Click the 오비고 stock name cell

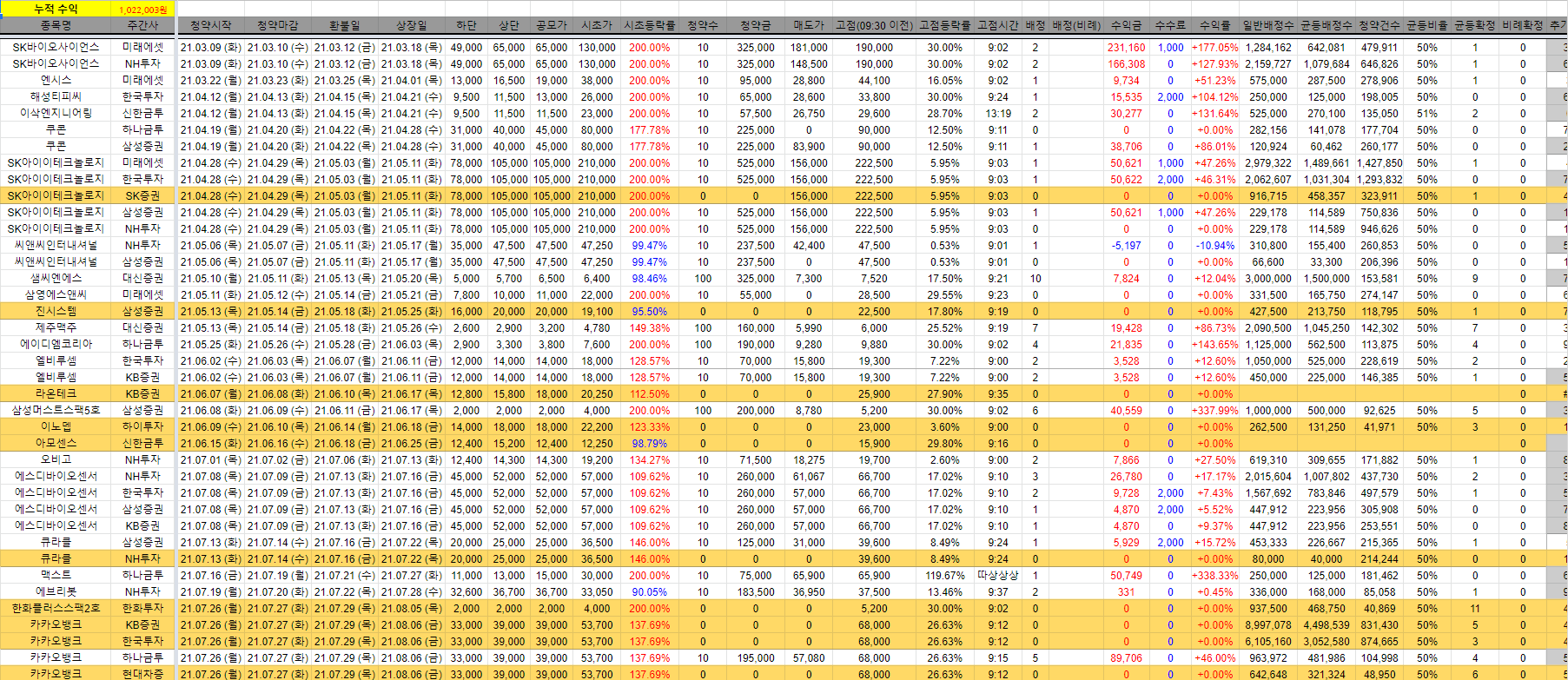pos(56,459)
